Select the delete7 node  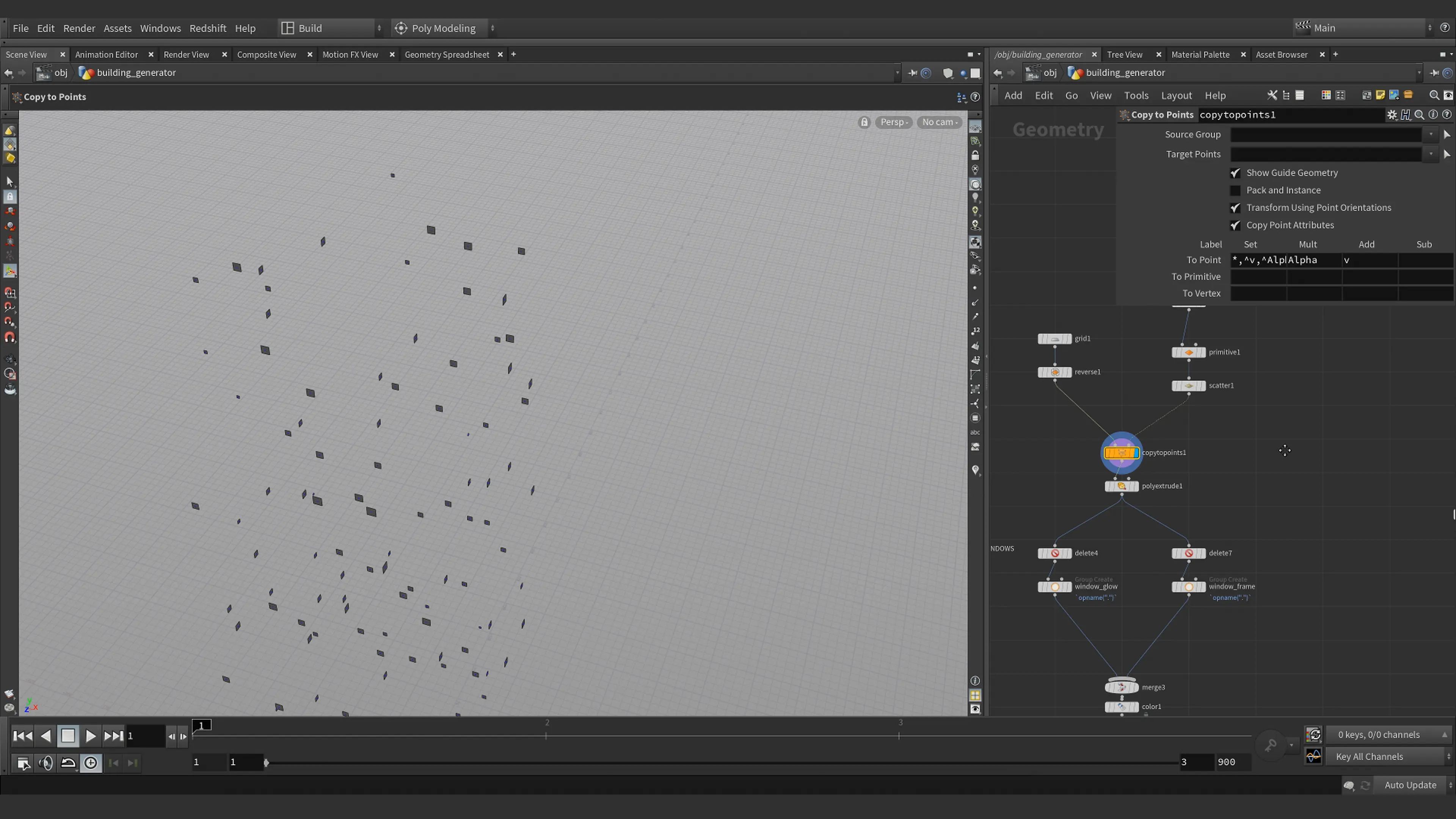[x=1189, y=553]
